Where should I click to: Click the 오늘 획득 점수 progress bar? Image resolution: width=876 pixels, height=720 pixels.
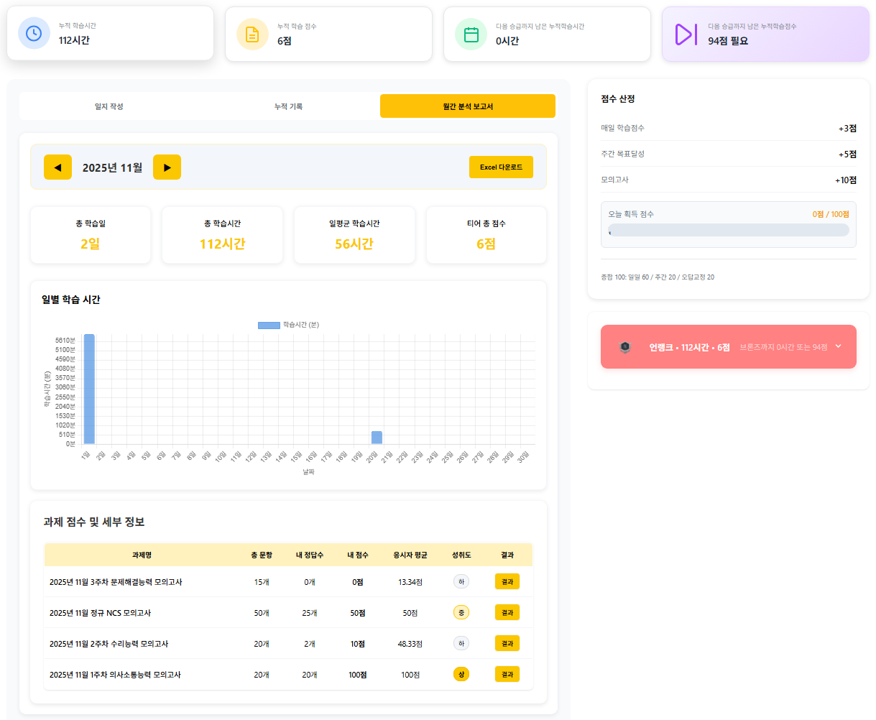pyautogui.click(x=728, y=230)
